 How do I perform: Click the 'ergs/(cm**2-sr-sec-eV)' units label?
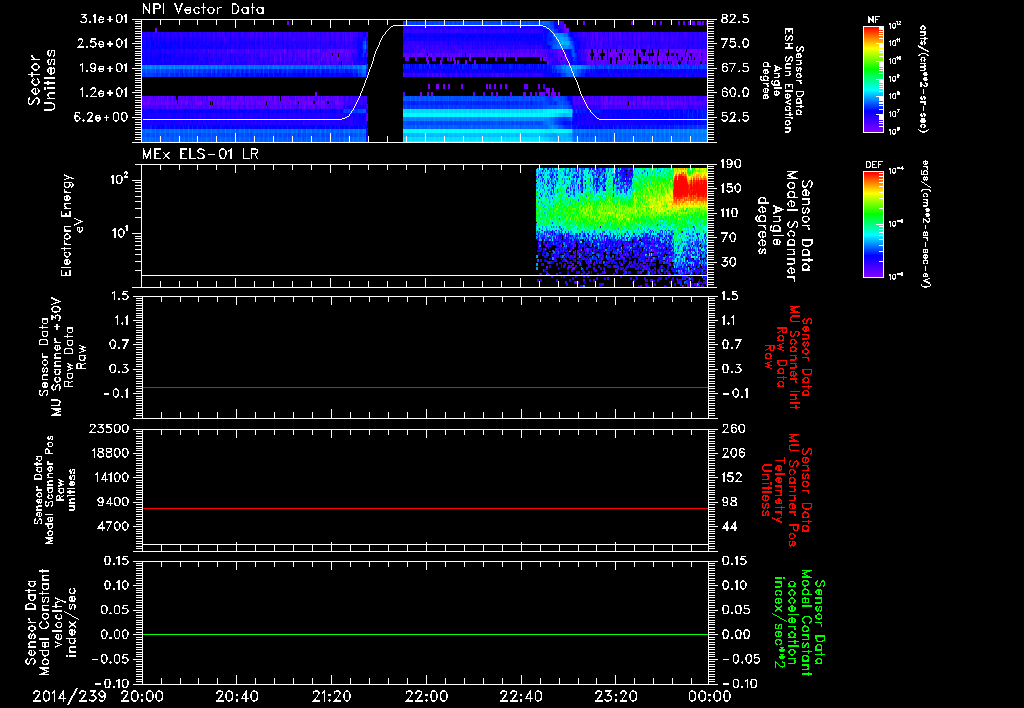point(925,224)
